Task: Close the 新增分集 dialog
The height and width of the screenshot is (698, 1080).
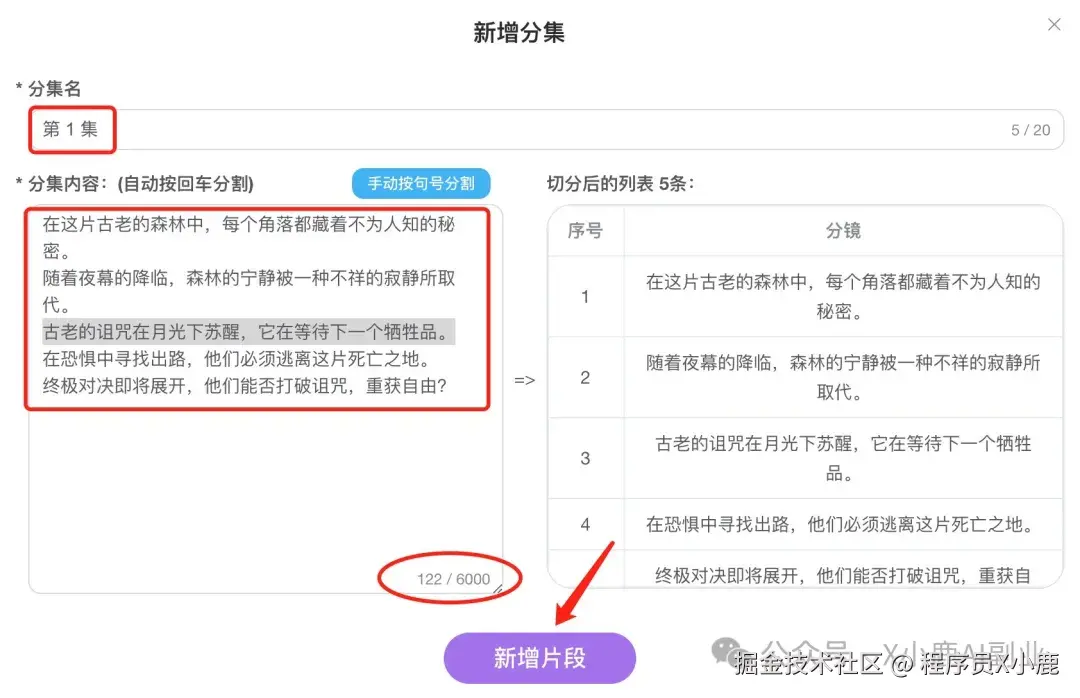Action: 1054,24
